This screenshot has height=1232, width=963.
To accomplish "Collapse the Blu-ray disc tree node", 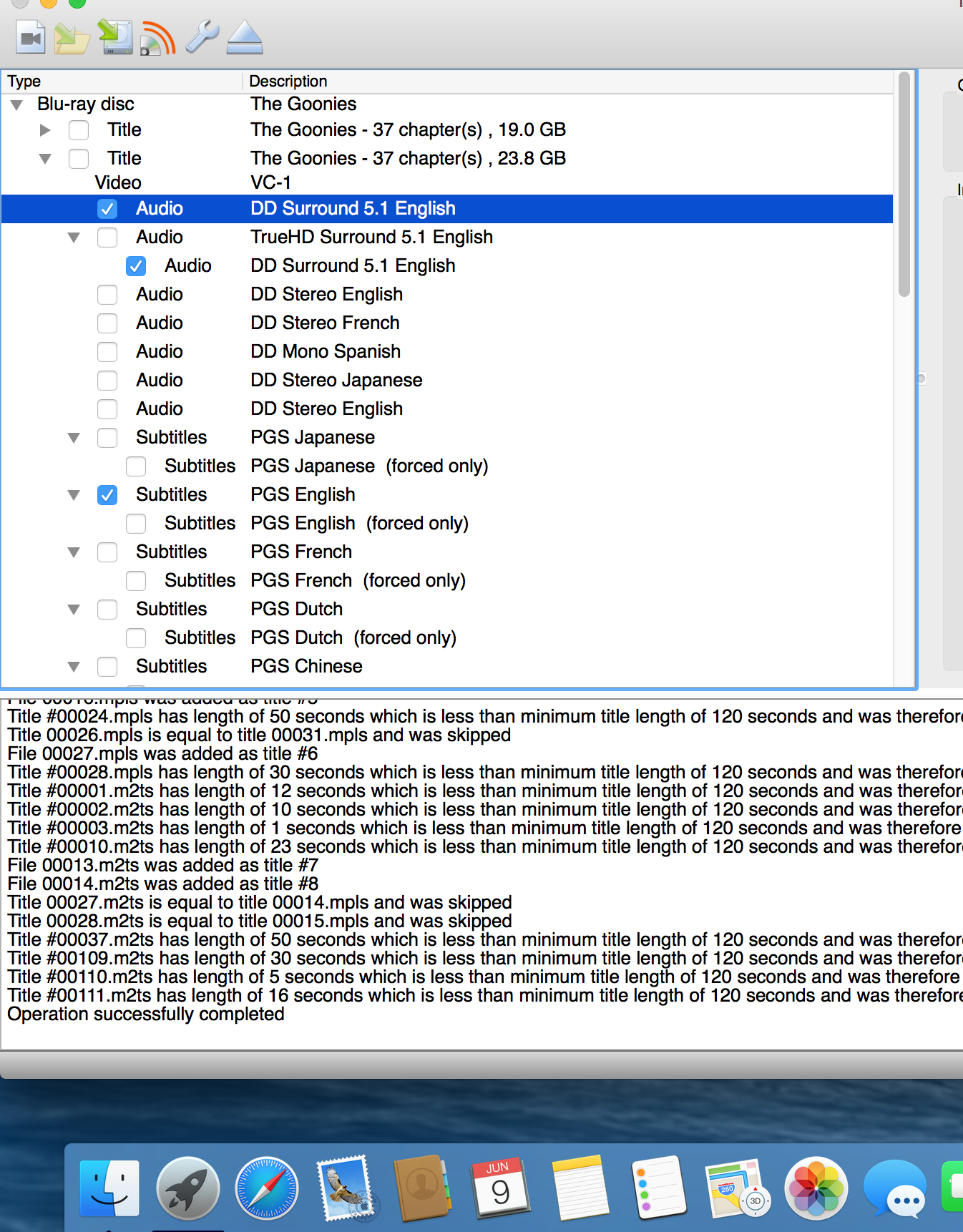I will click(x=16, y=105).
